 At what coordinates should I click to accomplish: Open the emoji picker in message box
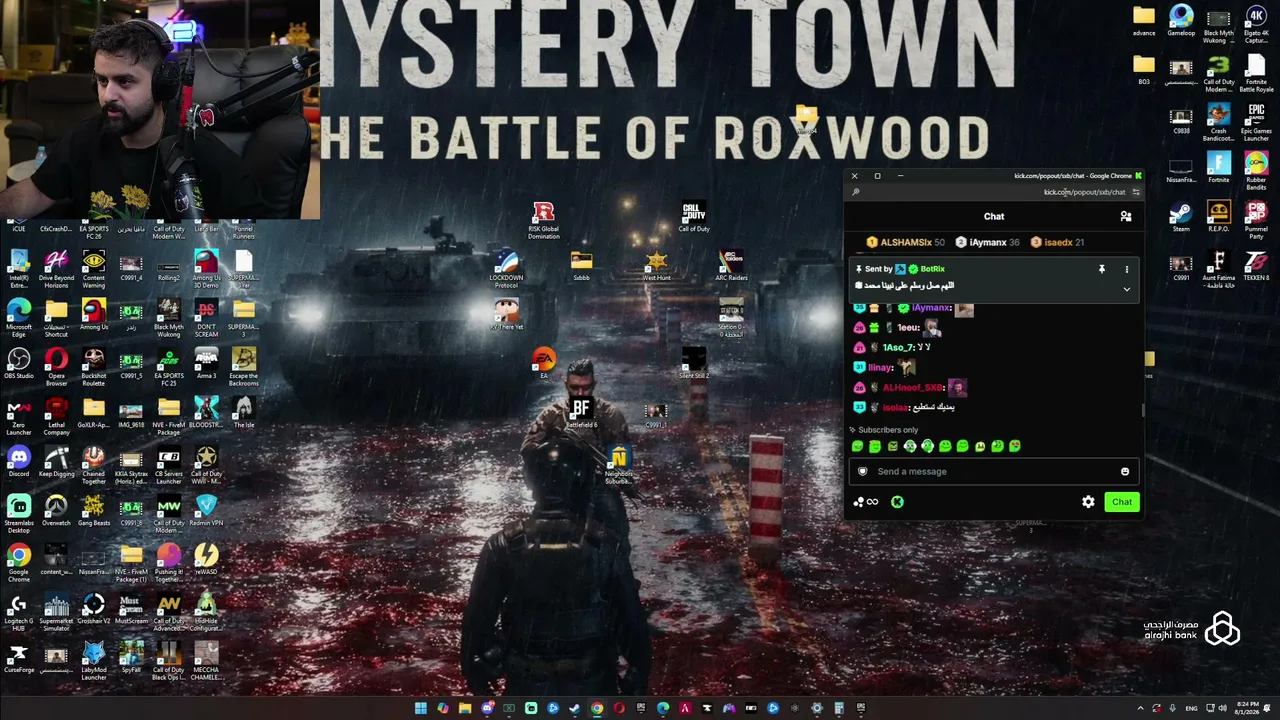click(1125, 472)
